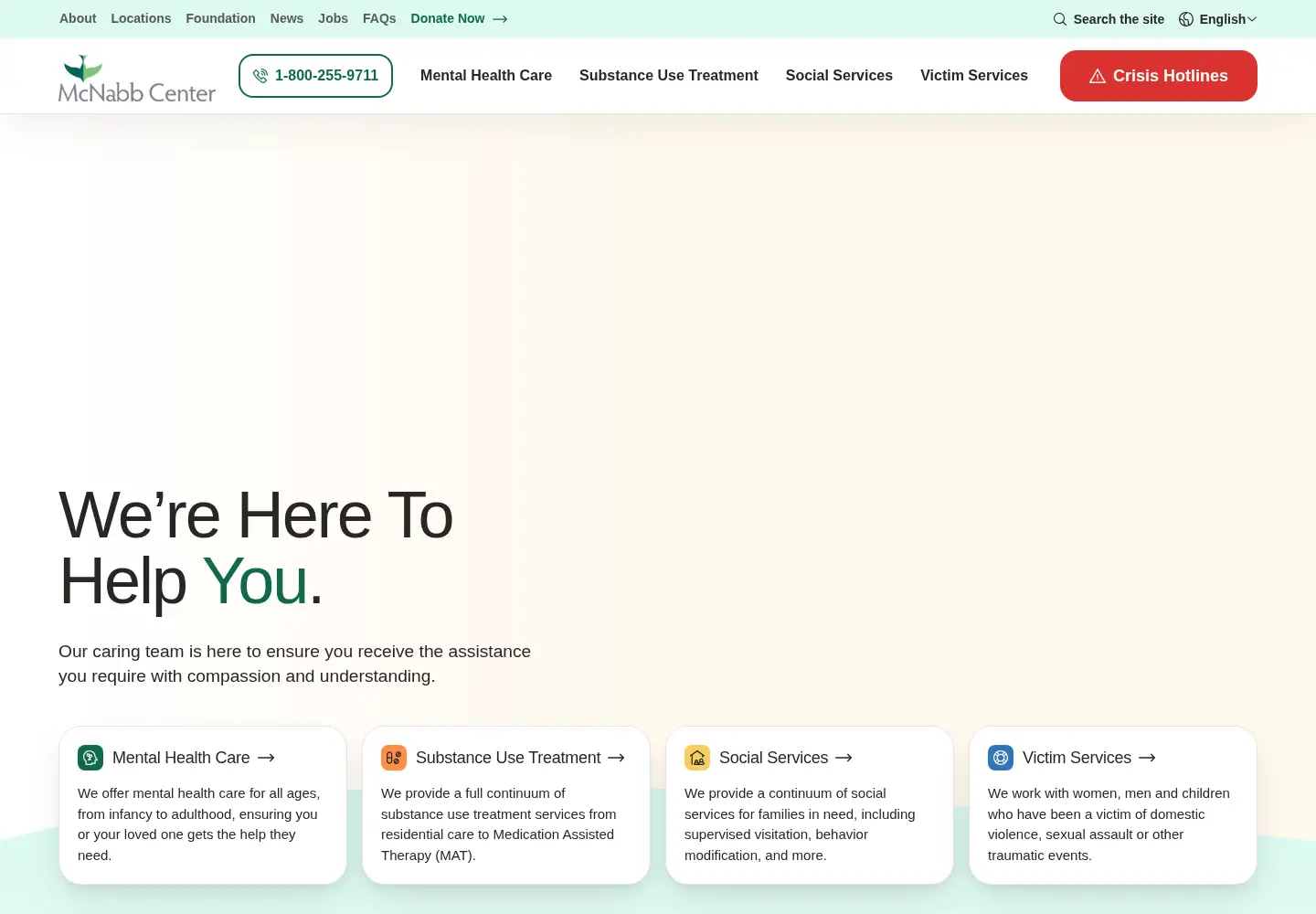Screen dimensions: 1316x914
Task: Select the Donate Now link
Action: [459, 18]
